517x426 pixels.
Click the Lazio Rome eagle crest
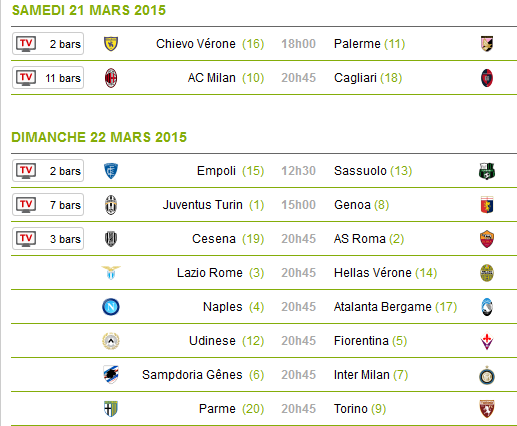[x=111, y=272]
